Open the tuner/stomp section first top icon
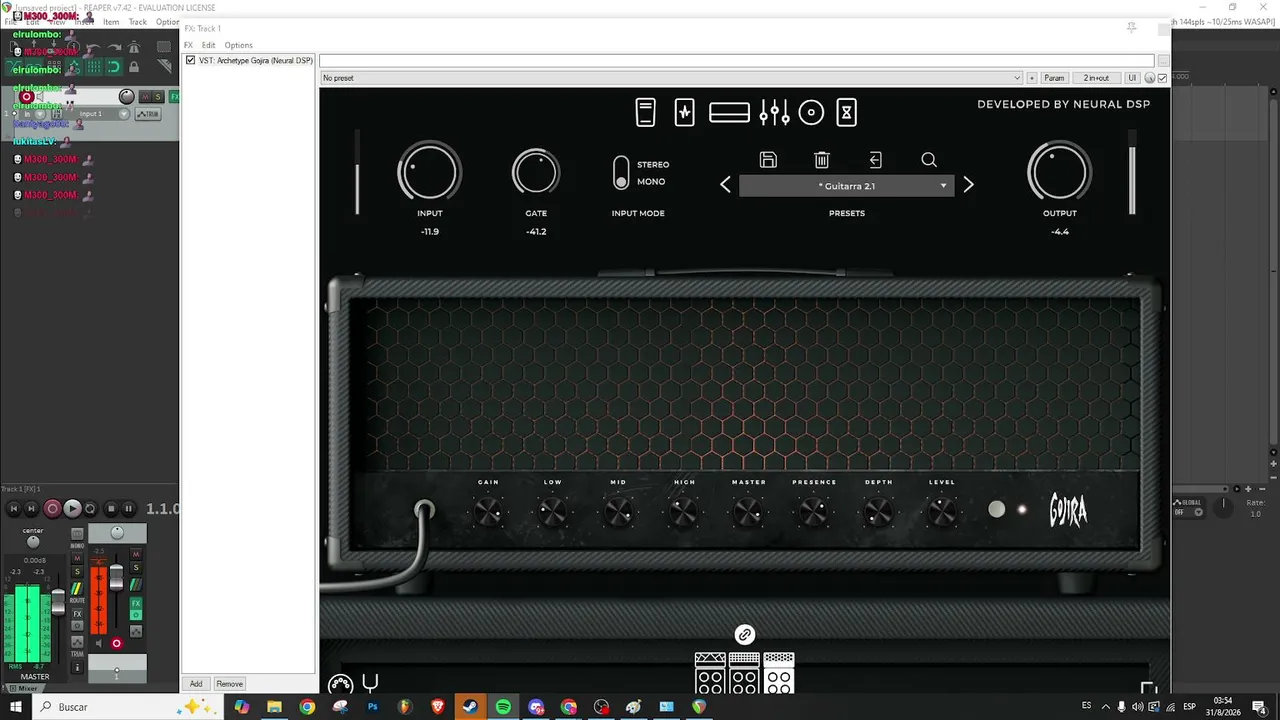 coord(646,112)
